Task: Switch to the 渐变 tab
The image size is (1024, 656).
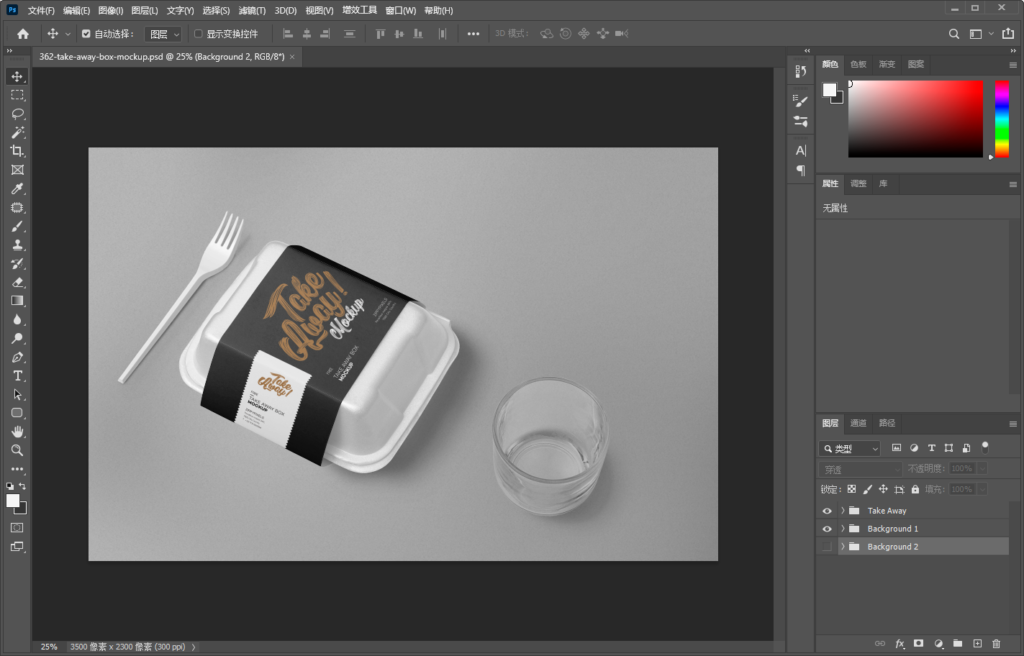Action: (887, 64)
